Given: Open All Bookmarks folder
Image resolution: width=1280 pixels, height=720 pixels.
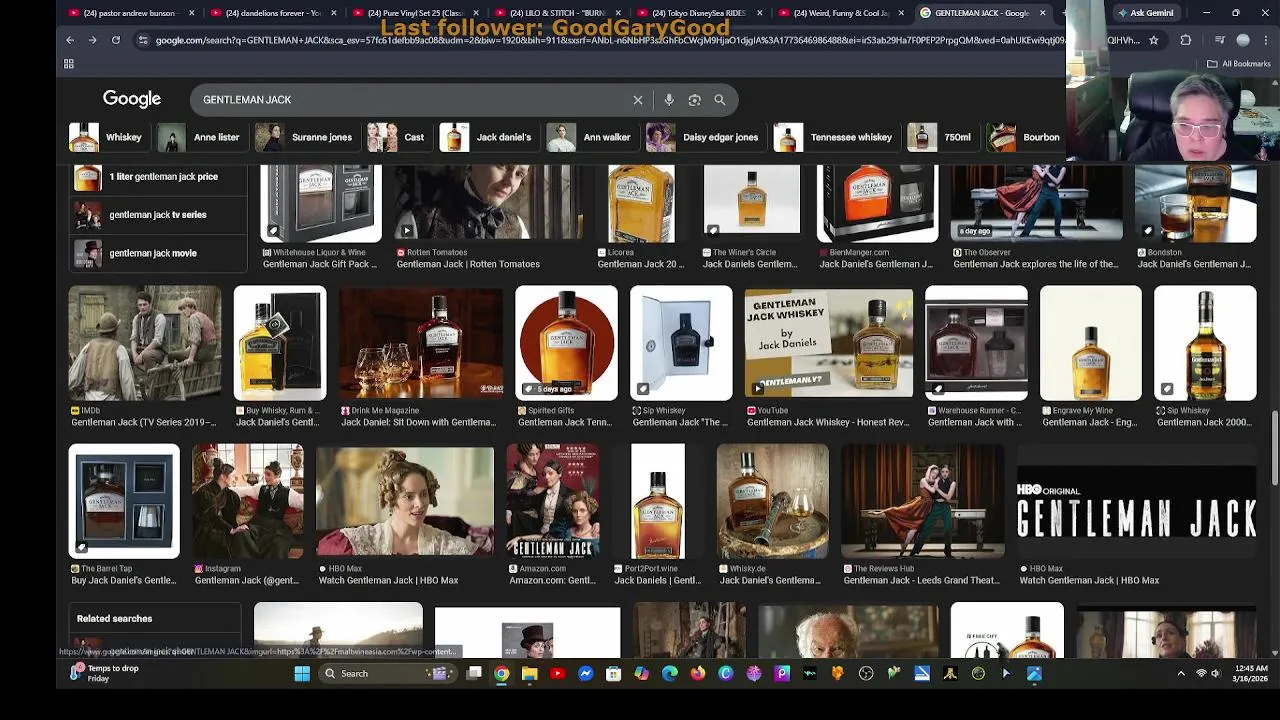Looking at the screenshot, I should pos(1238,64).
